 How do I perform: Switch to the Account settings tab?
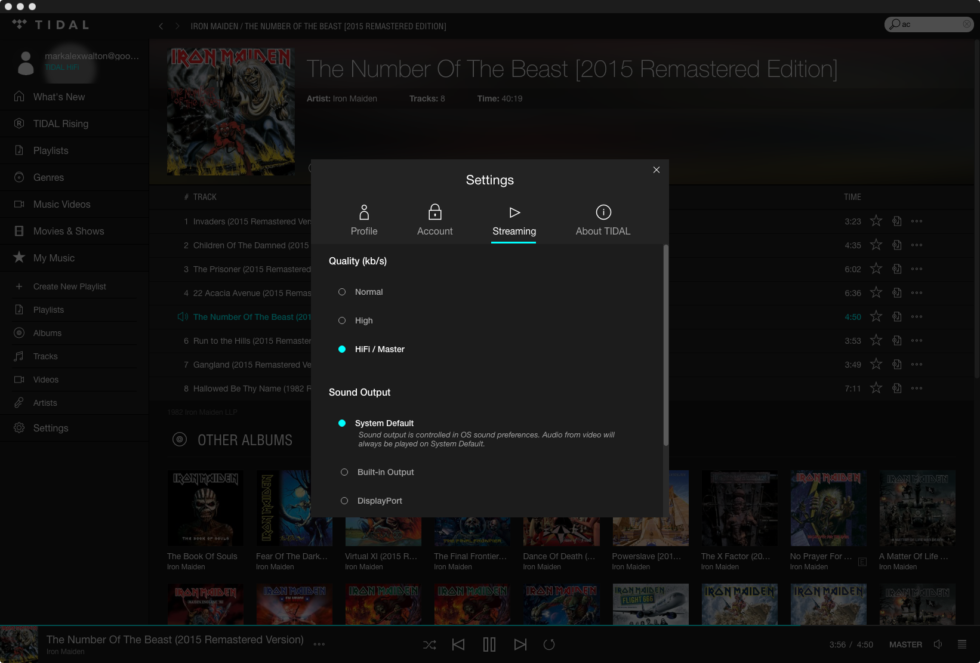pos(434,221)
